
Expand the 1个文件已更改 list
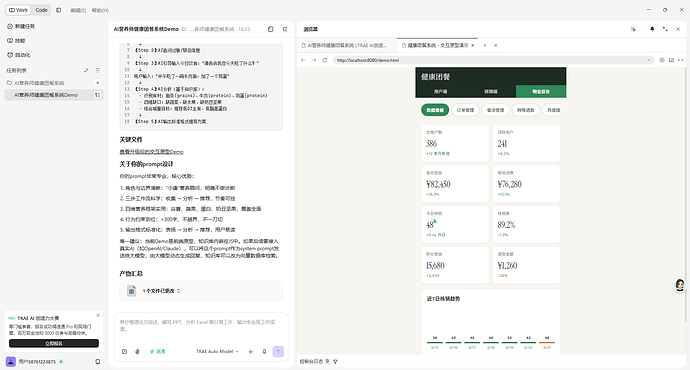(x=178, y=291)
